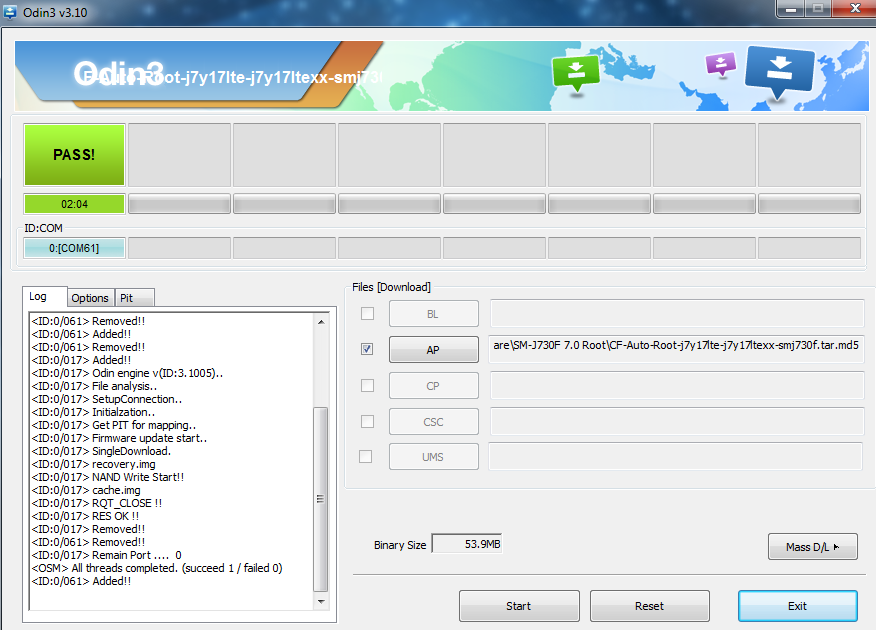Click the 'Files [Download]' group label
Viewport: 877px width, 631px height.
tap(392, 287)
